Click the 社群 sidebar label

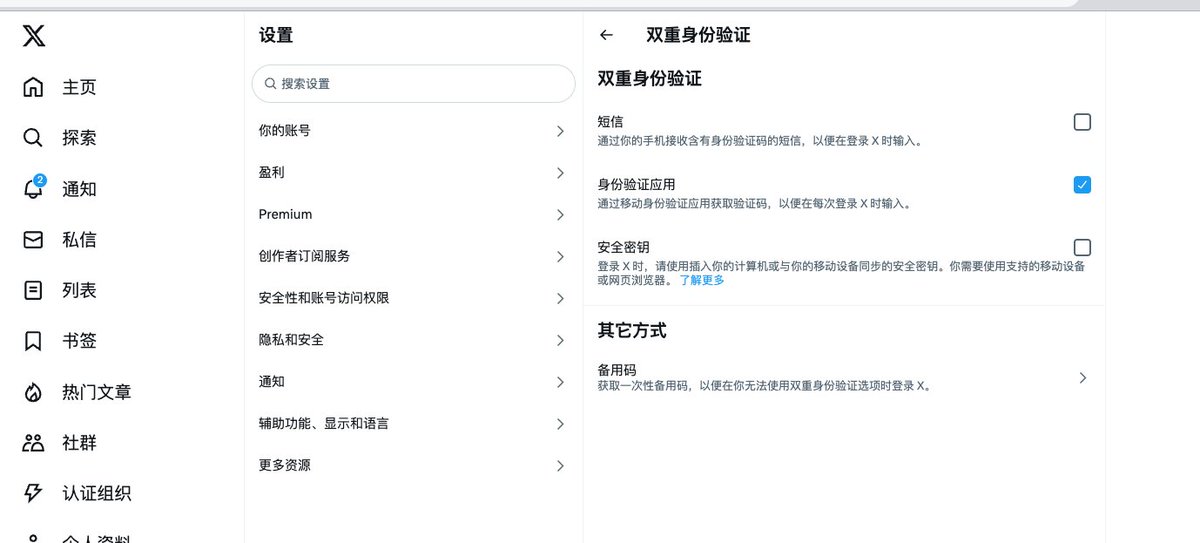[x=80, y=443]
